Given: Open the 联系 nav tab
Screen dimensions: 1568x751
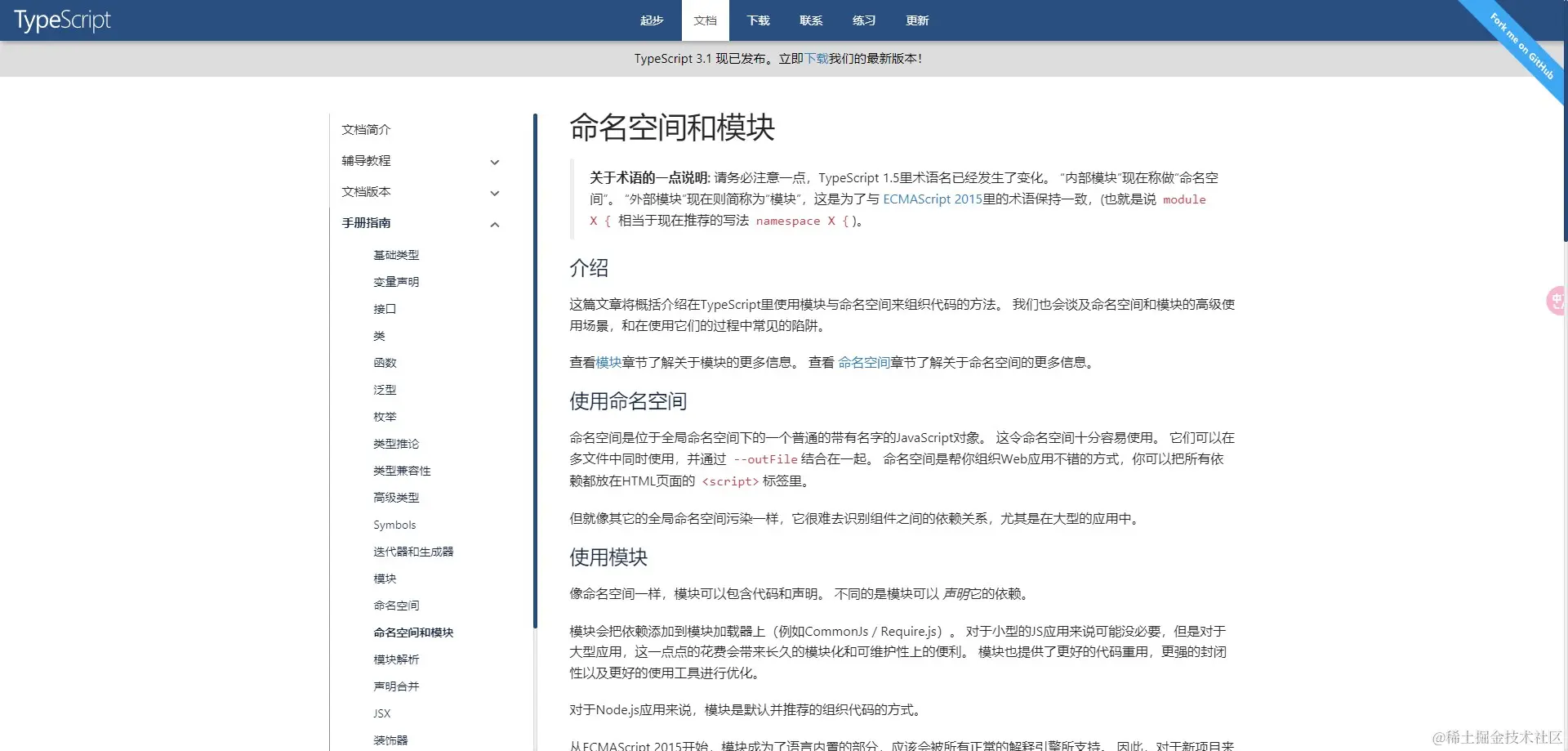Looking at the screenshot, I should coord(811,20).
